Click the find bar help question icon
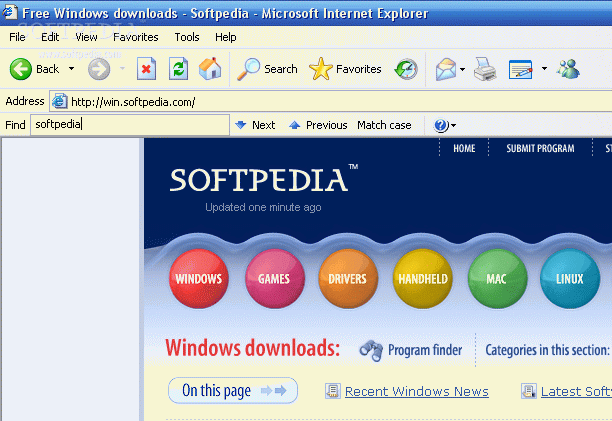The height and width of the screenshot is (421, 612). [x=440, y=126]
